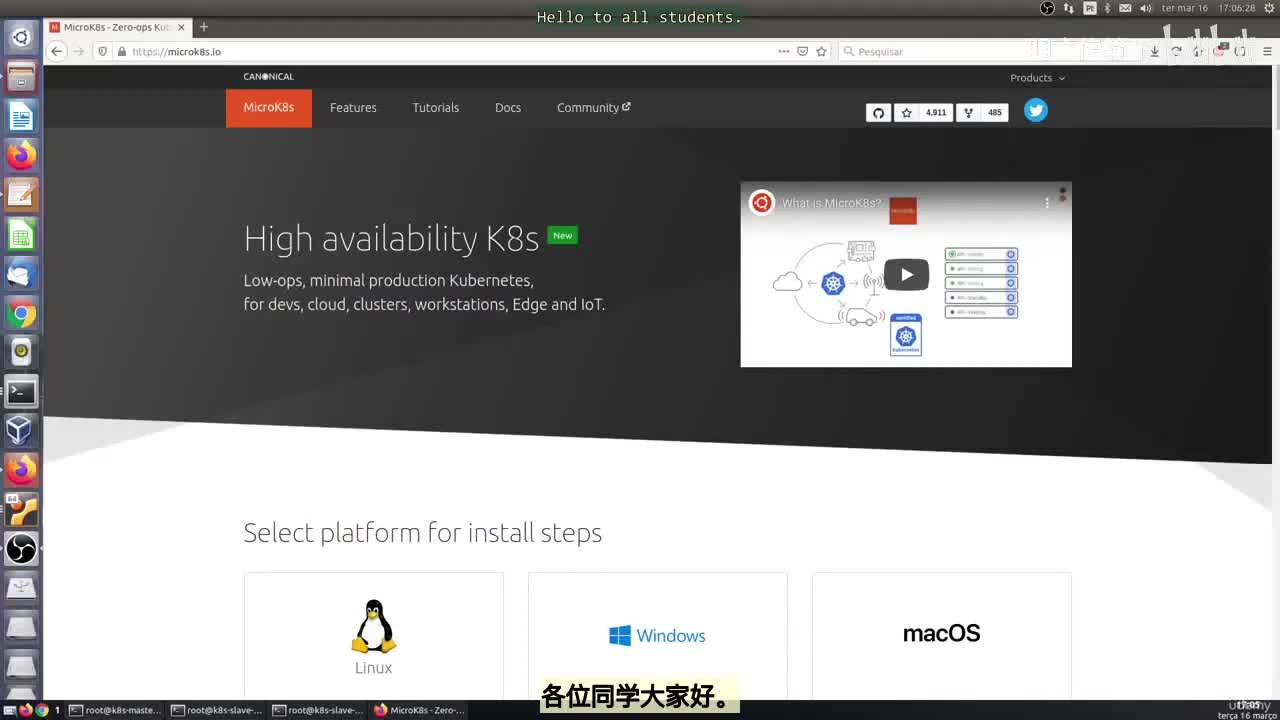Open the MicroK8s Twitter icon
The height and width of the screenshot is (720, 1280).
(1036, 111)
